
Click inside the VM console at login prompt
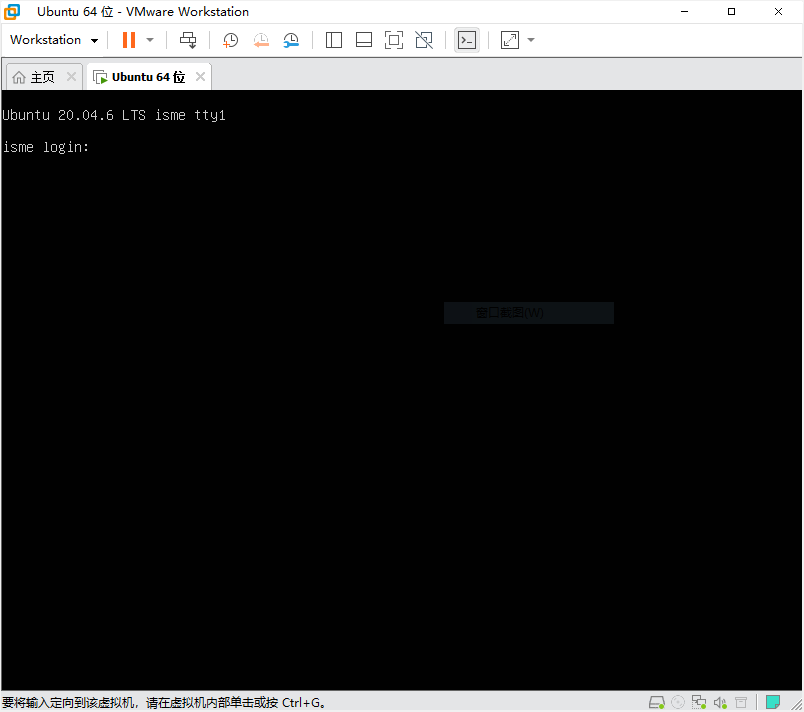46,148
